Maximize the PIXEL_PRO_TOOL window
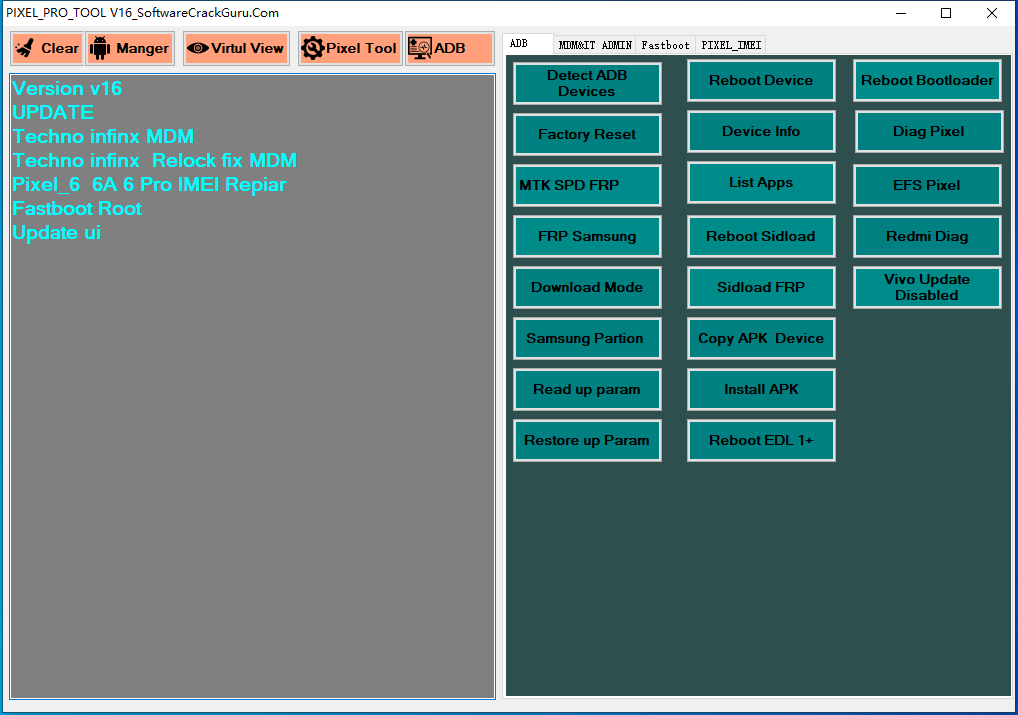This screenshot has height=715, width=1018. 946,13
